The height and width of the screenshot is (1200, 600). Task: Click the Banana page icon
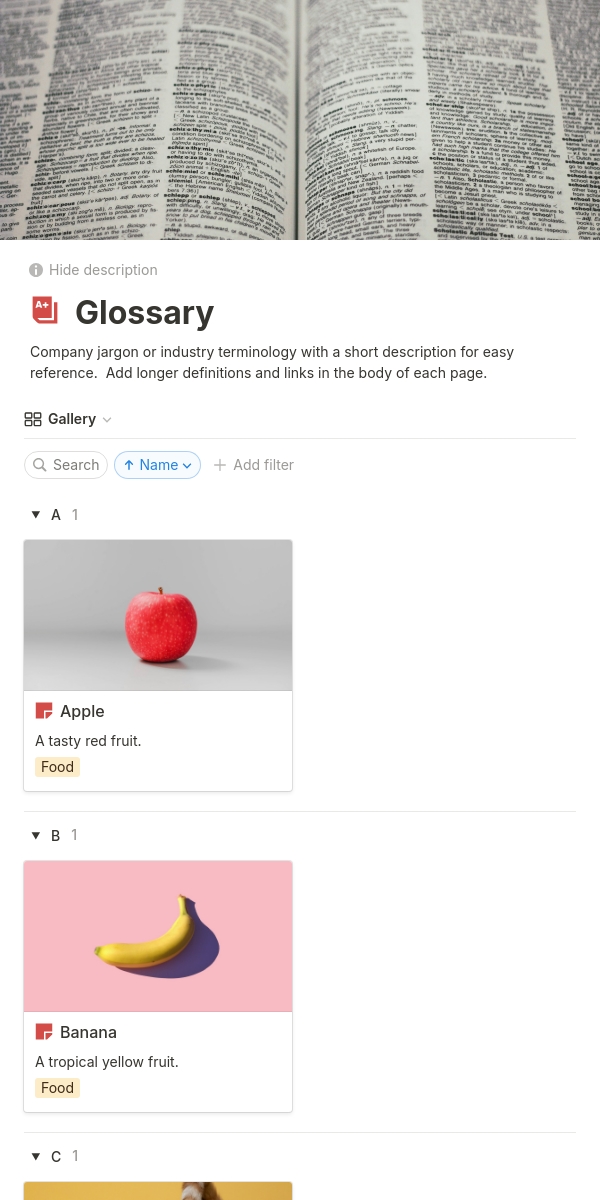coord(44,1032)
